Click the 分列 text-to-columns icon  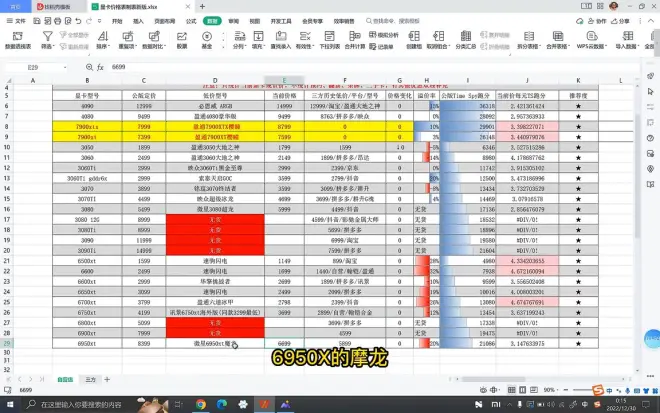[x=240, y=37]
